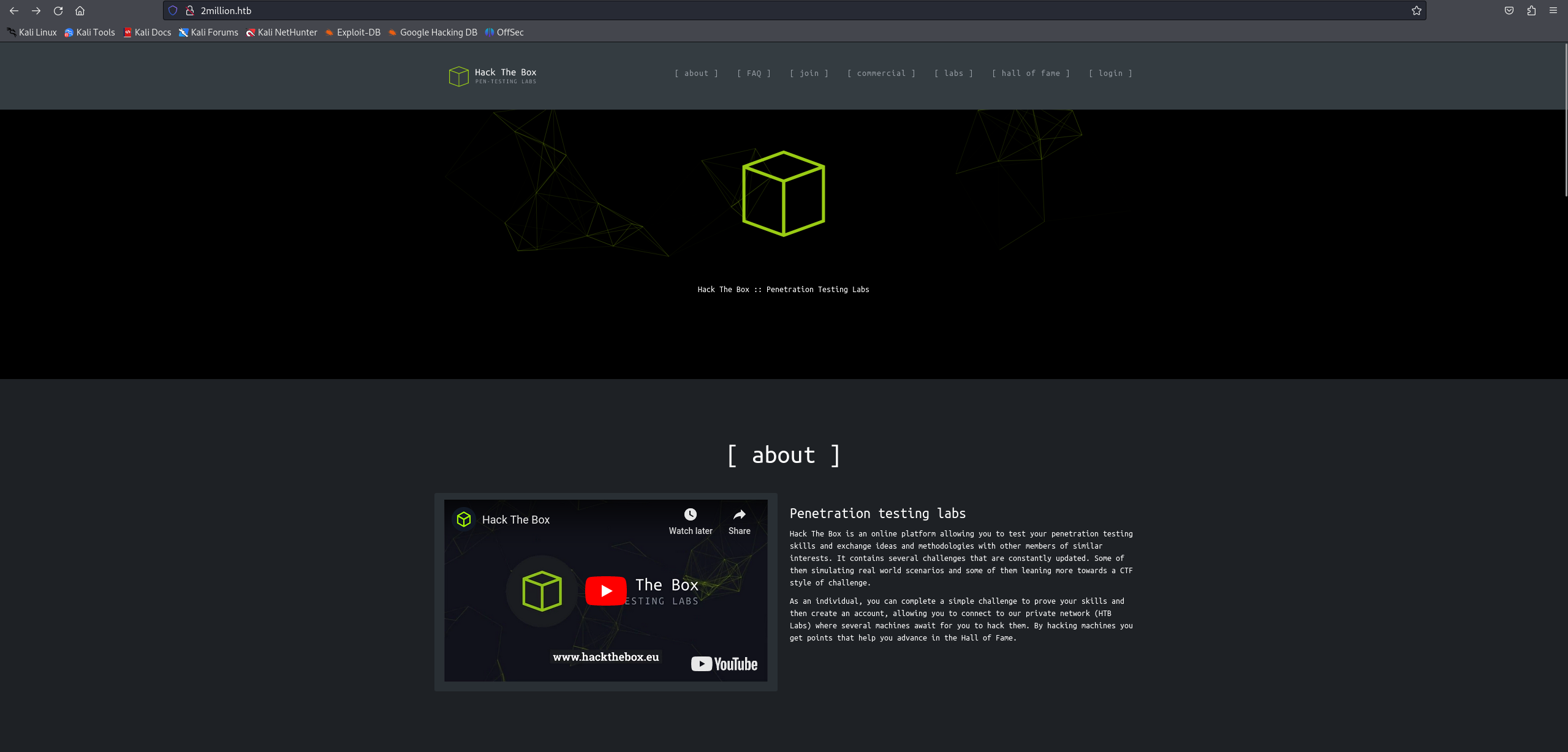The height and width of the screenshot is (752, 1568).
Task: Open the extensions puzzle icon
Action: [1531, 10]
